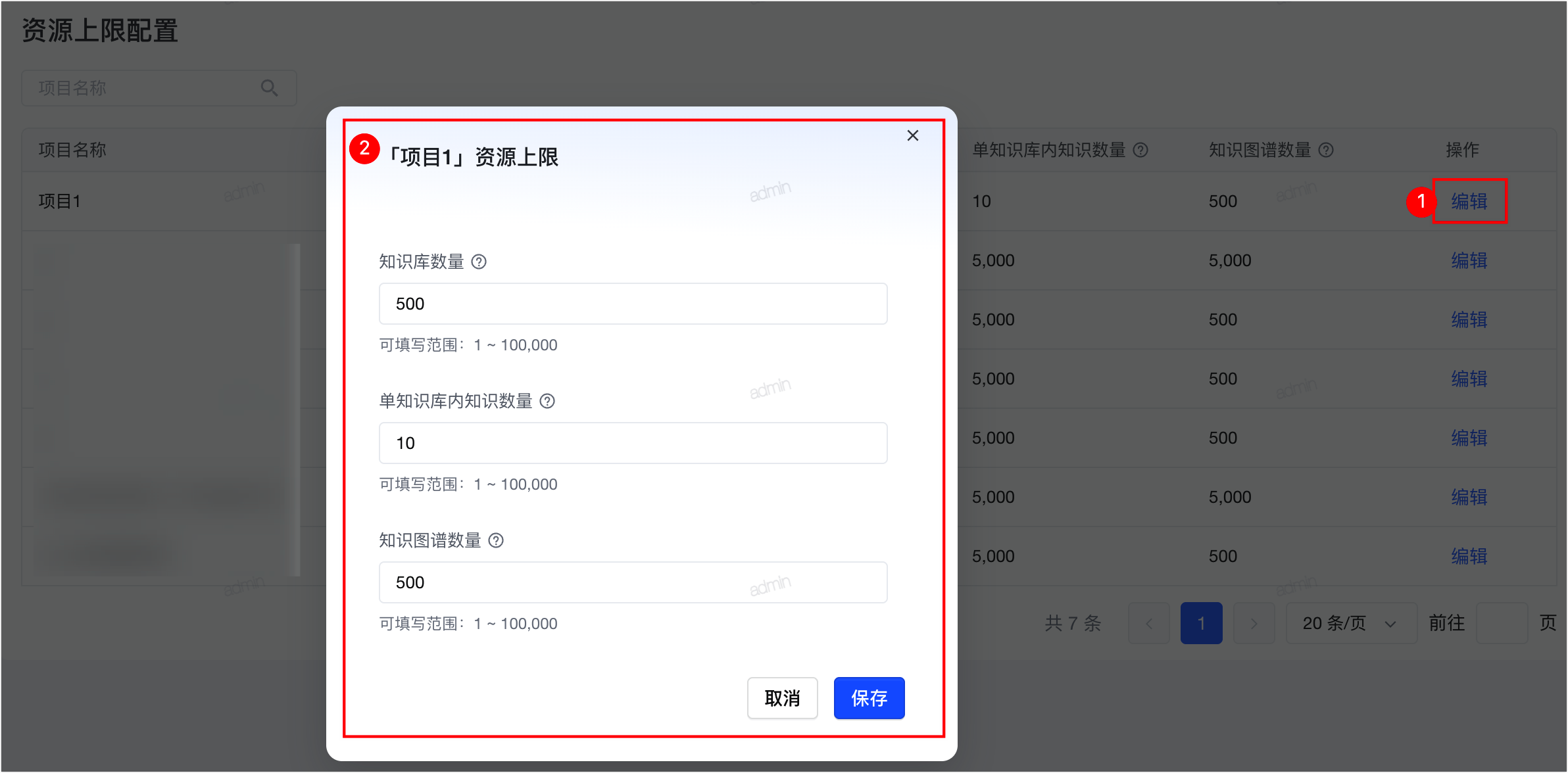Click the 取消 button
1568x773 pixels.
782,698
